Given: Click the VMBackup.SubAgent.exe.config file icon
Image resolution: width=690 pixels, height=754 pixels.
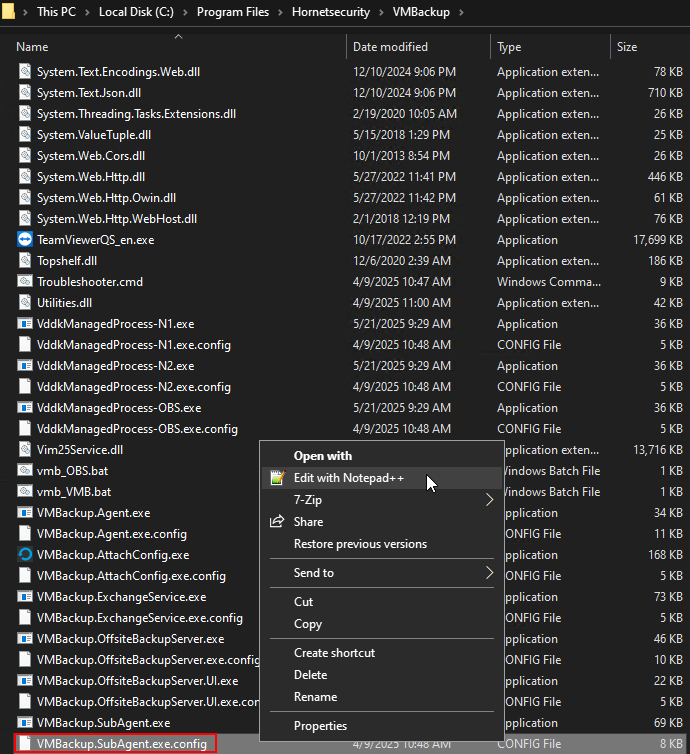Looking at the screenshot, I should tap(25, 743).
